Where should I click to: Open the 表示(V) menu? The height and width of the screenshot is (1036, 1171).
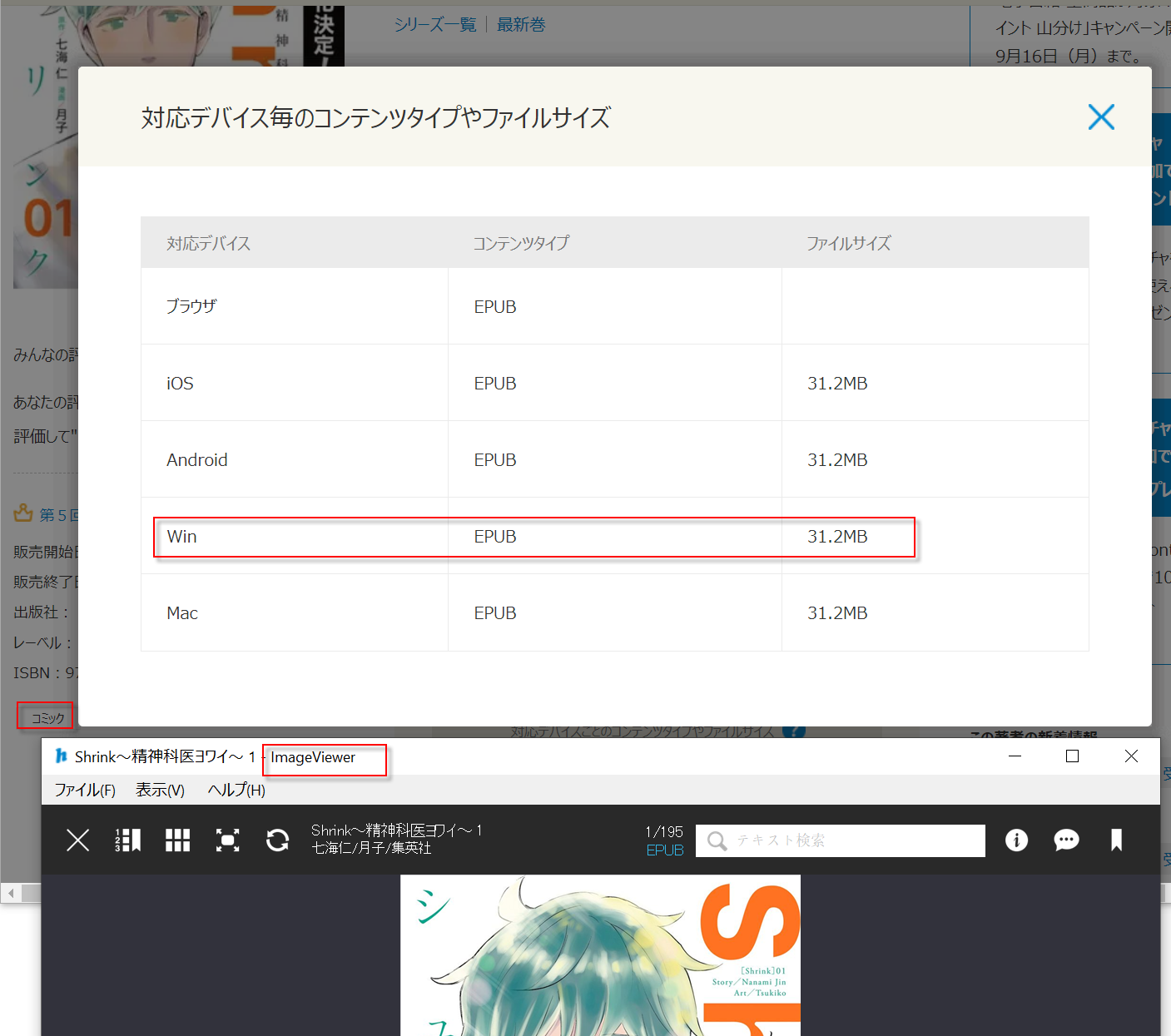point(160,790)
